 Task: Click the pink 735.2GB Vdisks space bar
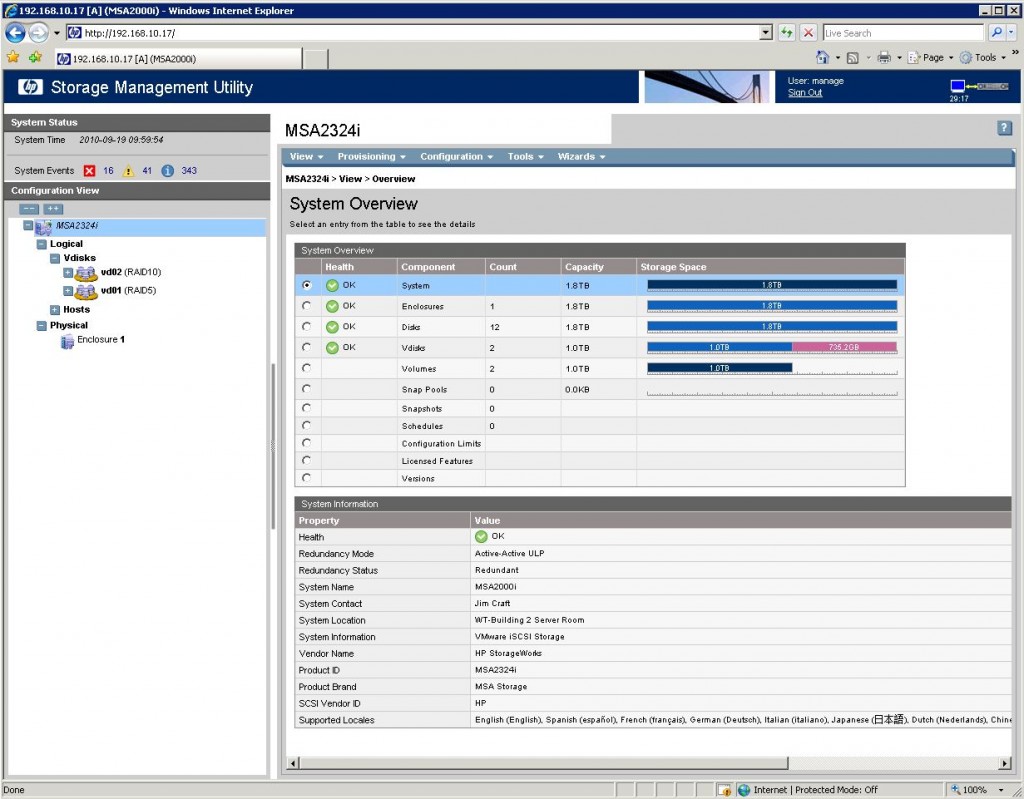(x=844, y=347)
